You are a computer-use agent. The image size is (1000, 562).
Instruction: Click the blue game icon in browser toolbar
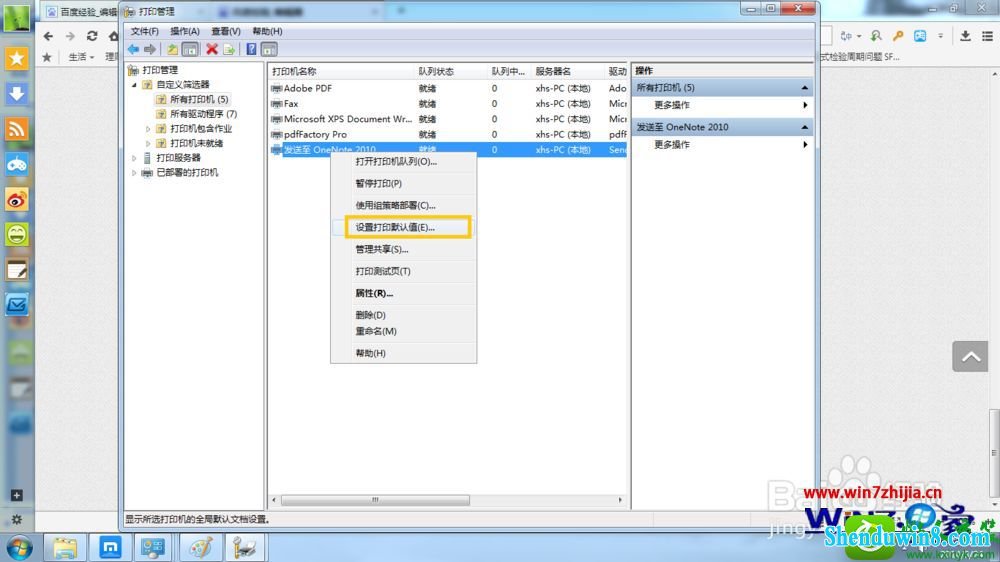920,36
